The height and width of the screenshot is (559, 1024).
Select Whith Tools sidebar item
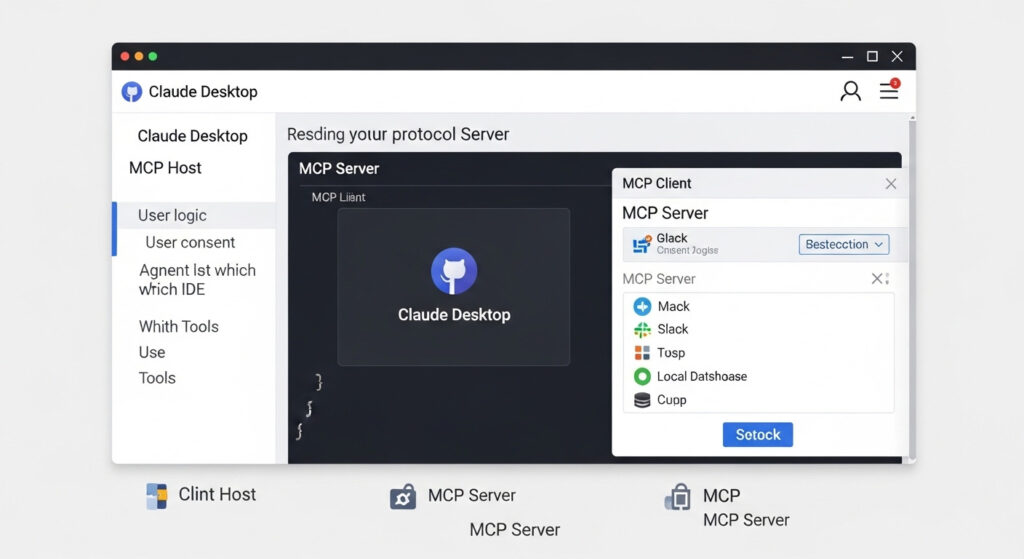[178, 327]
